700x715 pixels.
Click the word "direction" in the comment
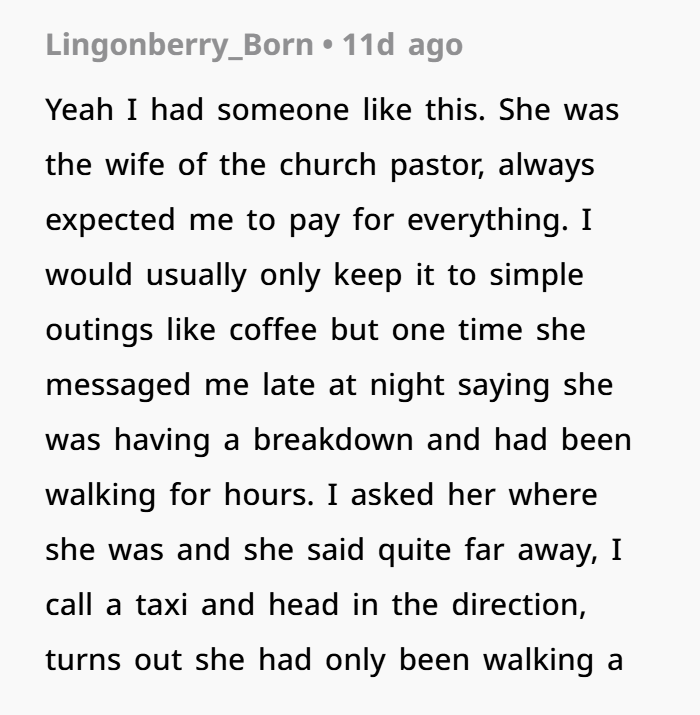tap(524, 605)
